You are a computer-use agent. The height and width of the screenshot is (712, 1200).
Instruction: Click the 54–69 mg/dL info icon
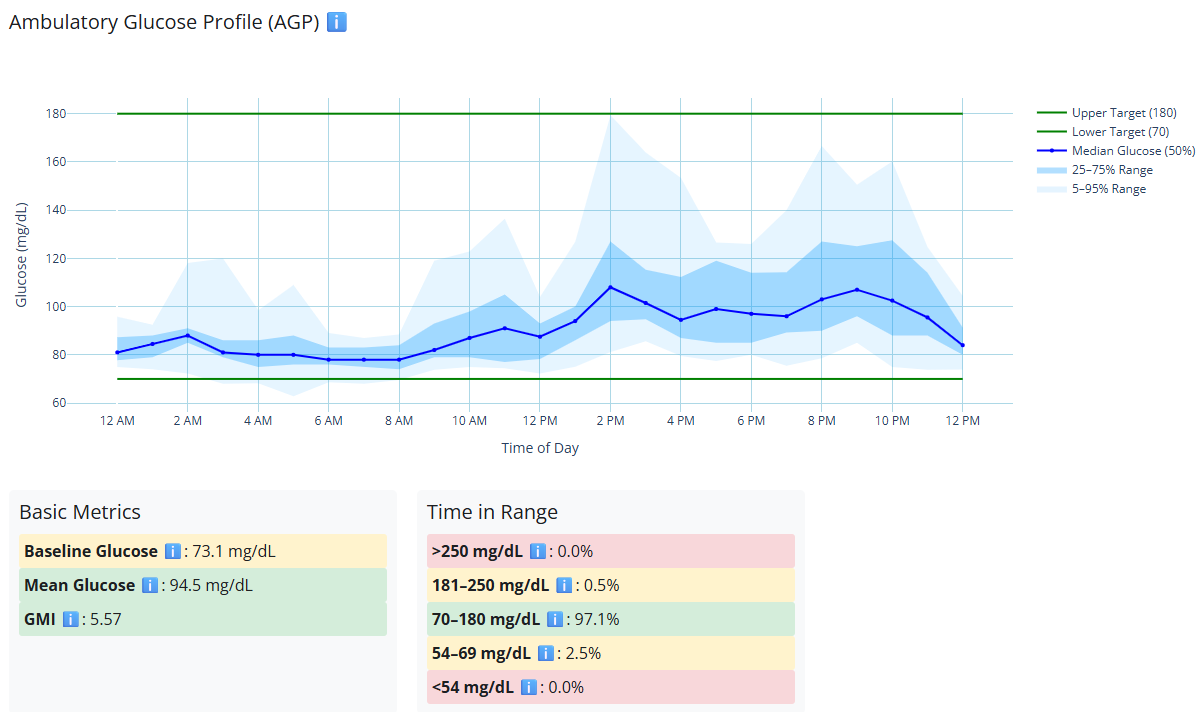coord(545,653)
